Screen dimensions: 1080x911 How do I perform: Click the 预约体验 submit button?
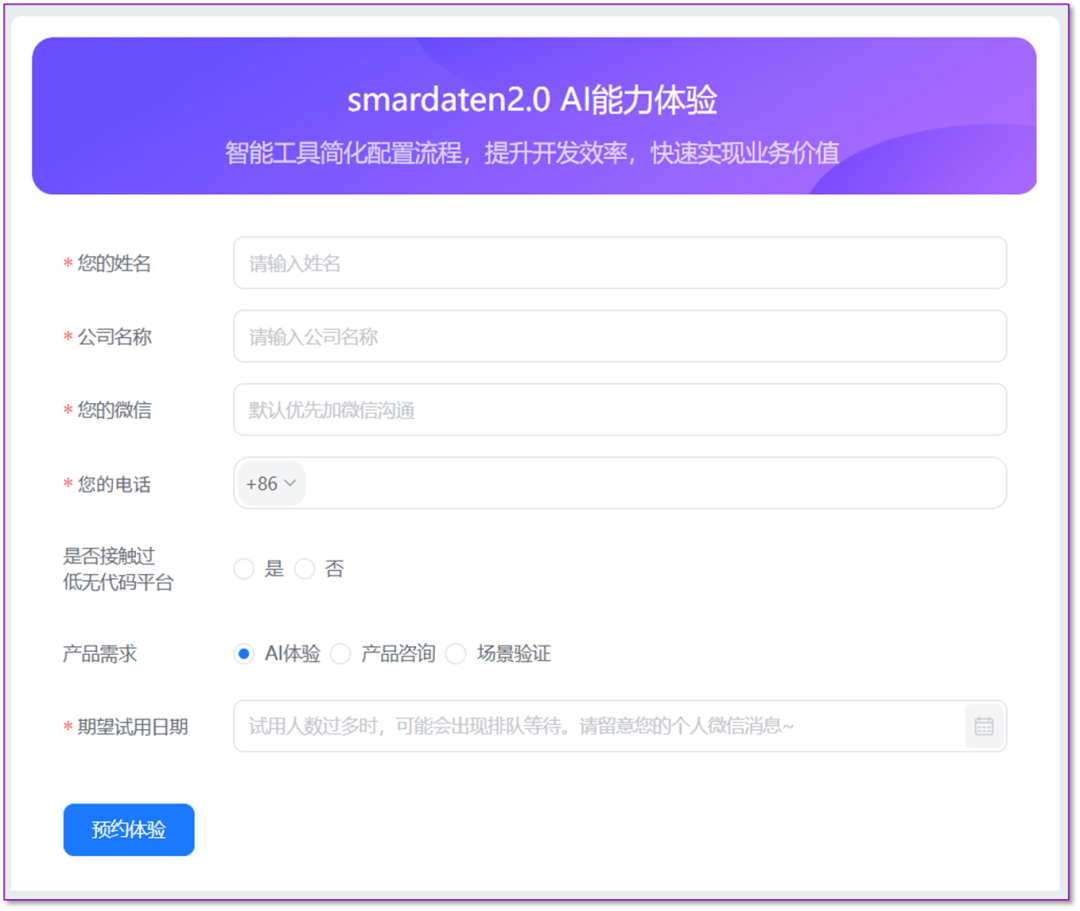point(129,829)
